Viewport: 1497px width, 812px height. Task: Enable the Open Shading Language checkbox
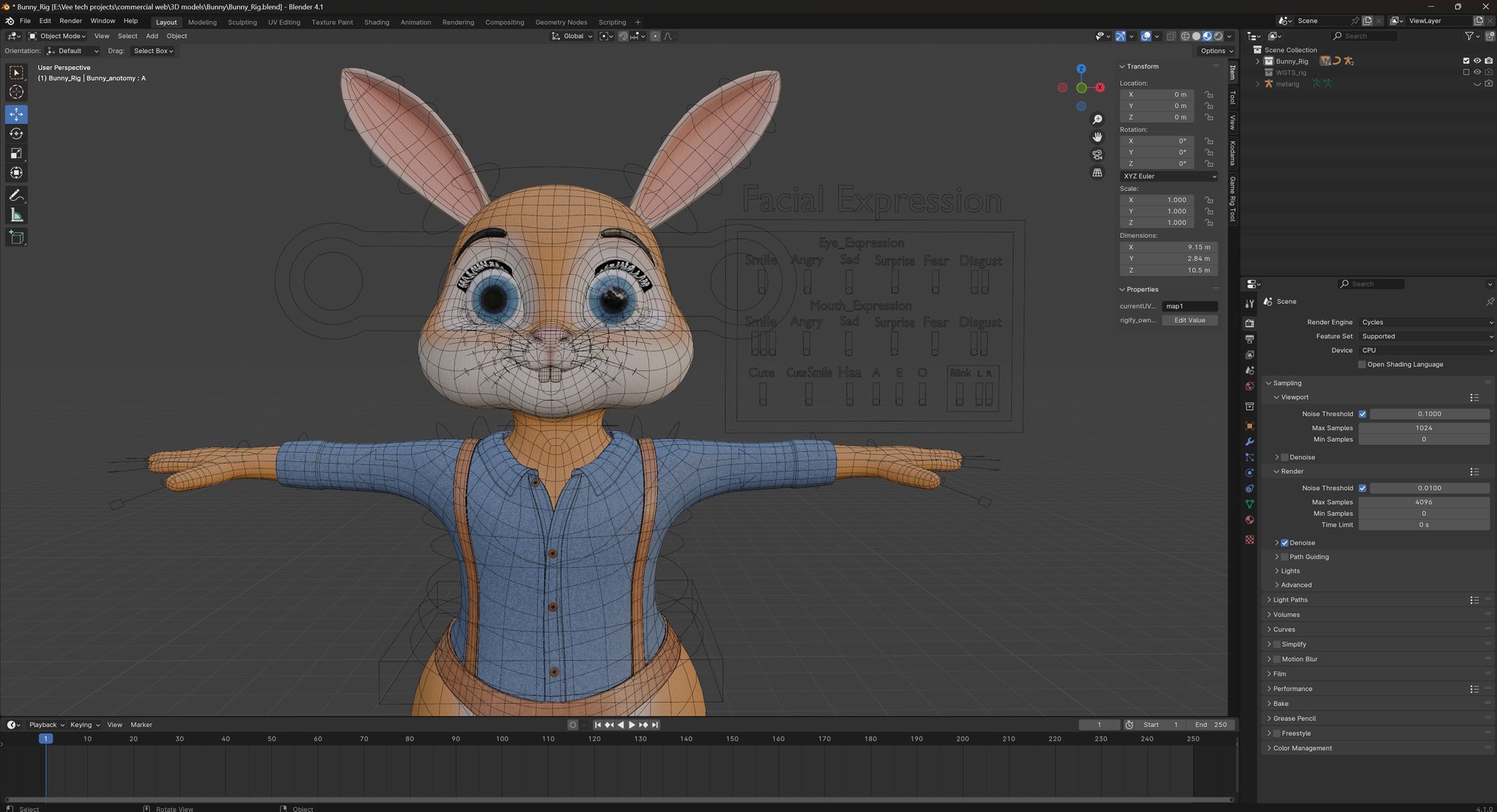tap(1362, 365)
